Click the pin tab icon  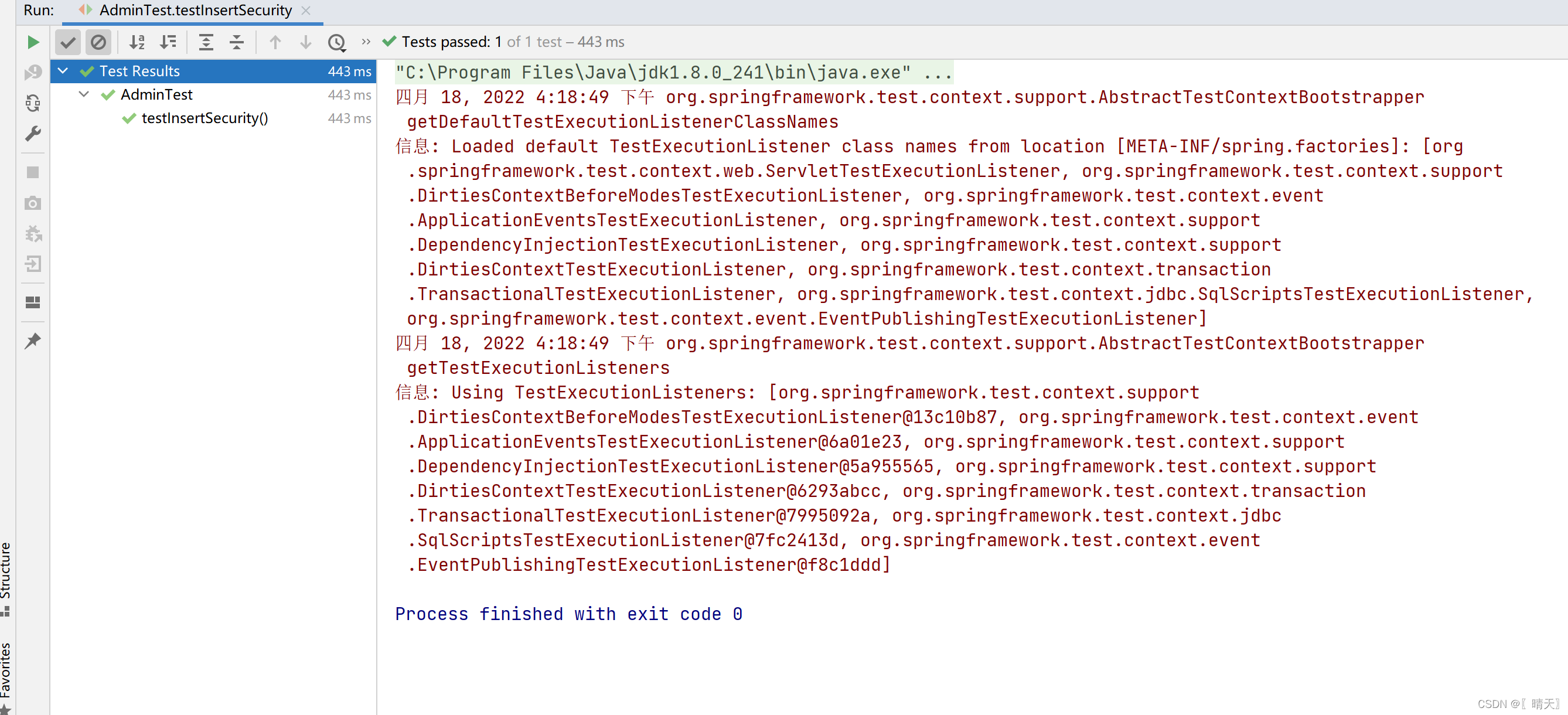tap(33, 341)
